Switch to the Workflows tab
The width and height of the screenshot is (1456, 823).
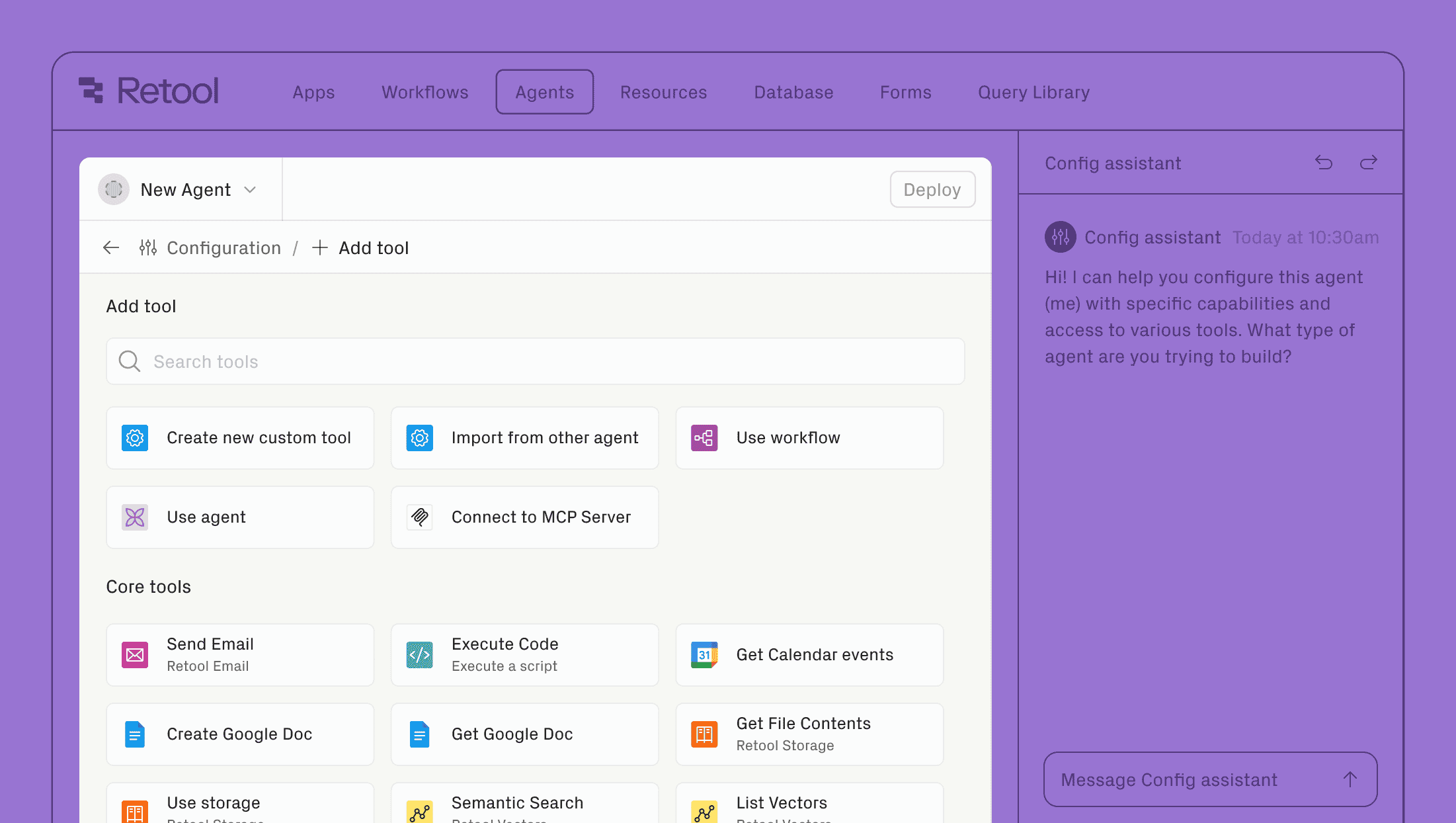[x=425, y=92]
